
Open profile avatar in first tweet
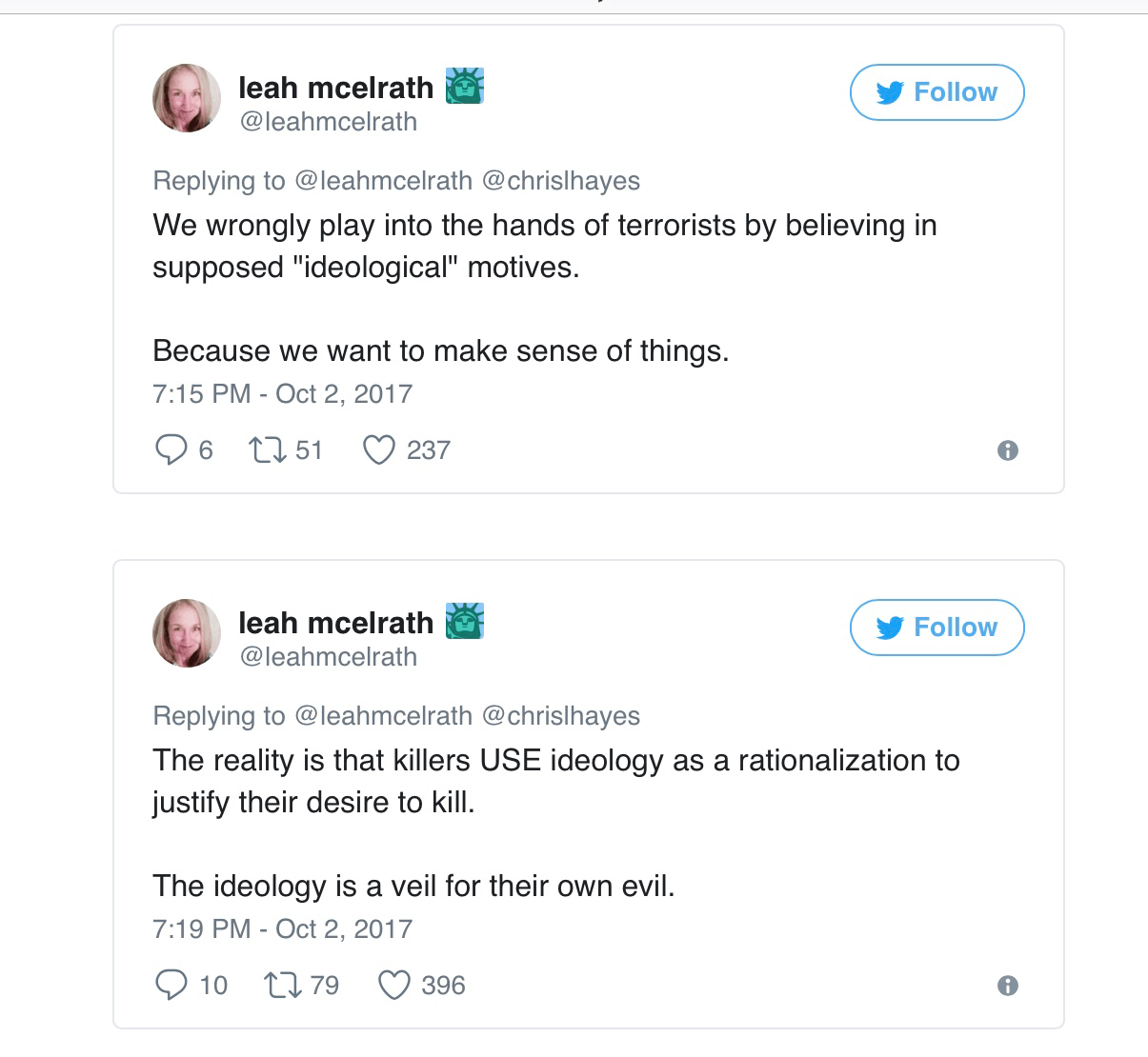tap(187, 98)
